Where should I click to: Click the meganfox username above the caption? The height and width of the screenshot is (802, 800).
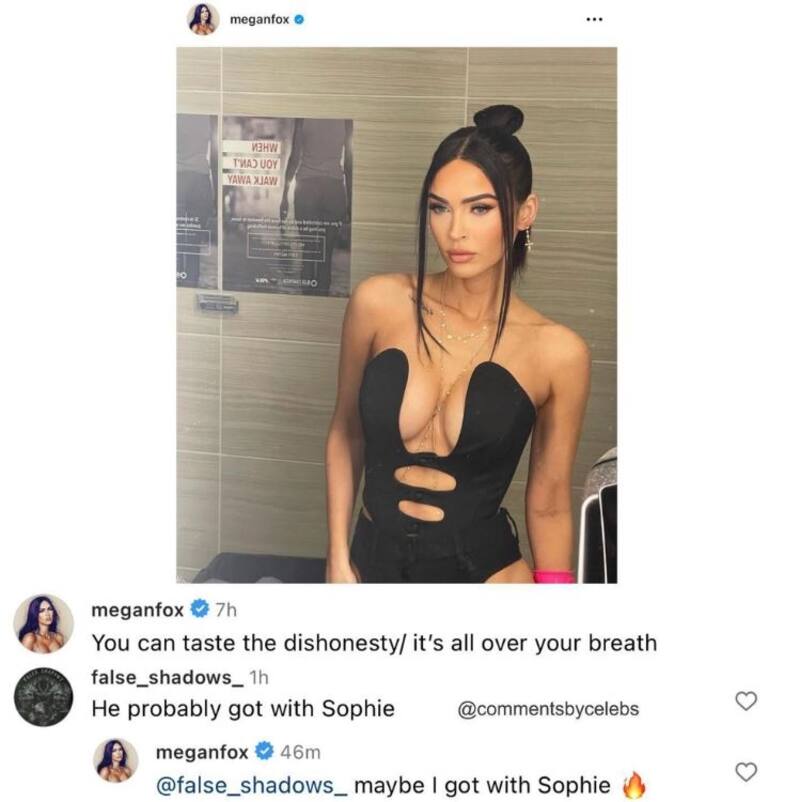(137, 610)
